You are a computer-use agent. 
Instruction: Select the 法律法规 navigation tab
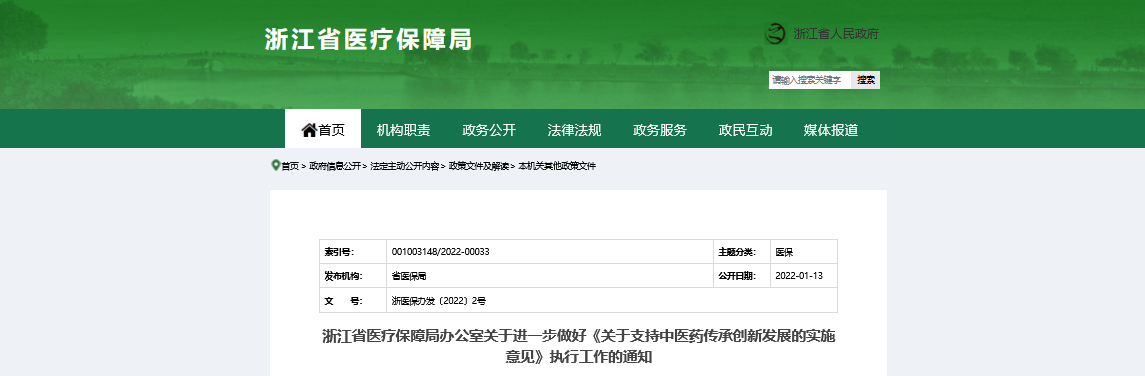click(x=574, y=130)
